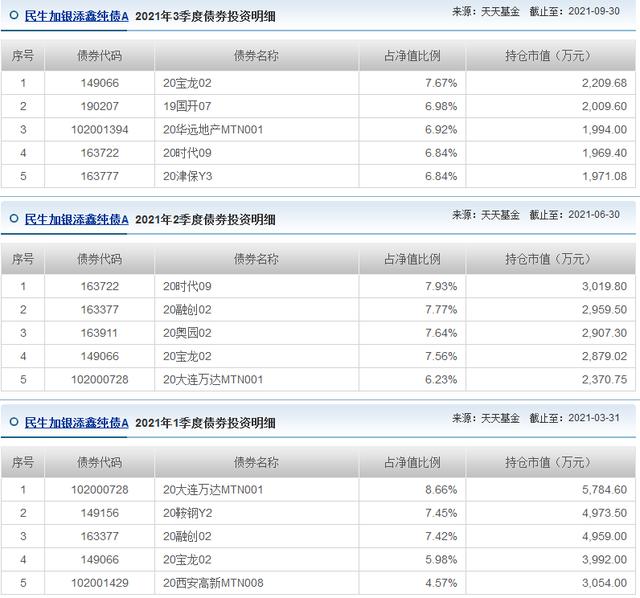Click bond code 102001429

100,583
